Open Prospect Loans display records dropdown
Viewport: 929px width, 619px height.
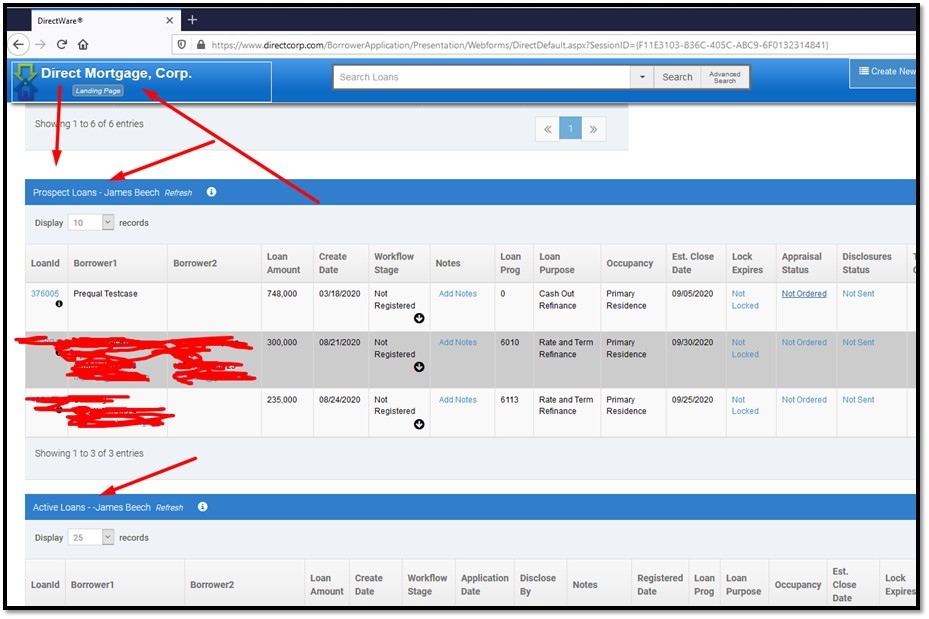91,222
